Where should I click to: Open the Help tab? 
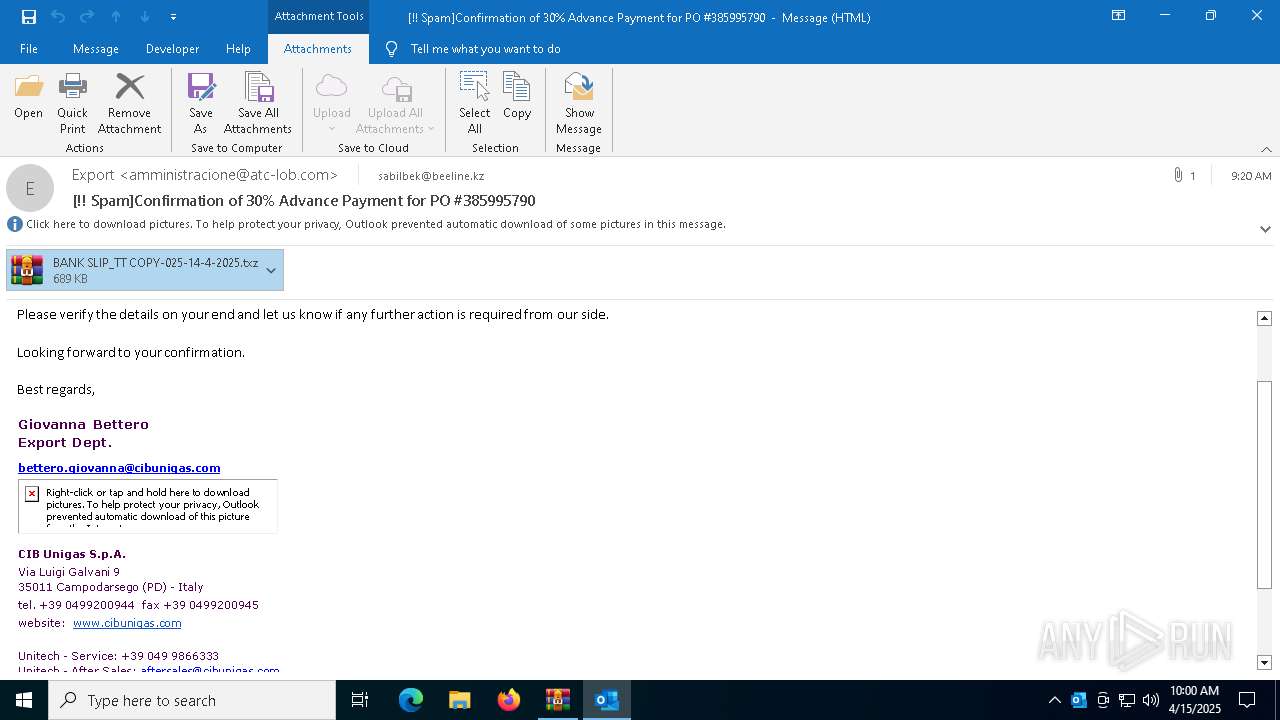click(238, 49)
